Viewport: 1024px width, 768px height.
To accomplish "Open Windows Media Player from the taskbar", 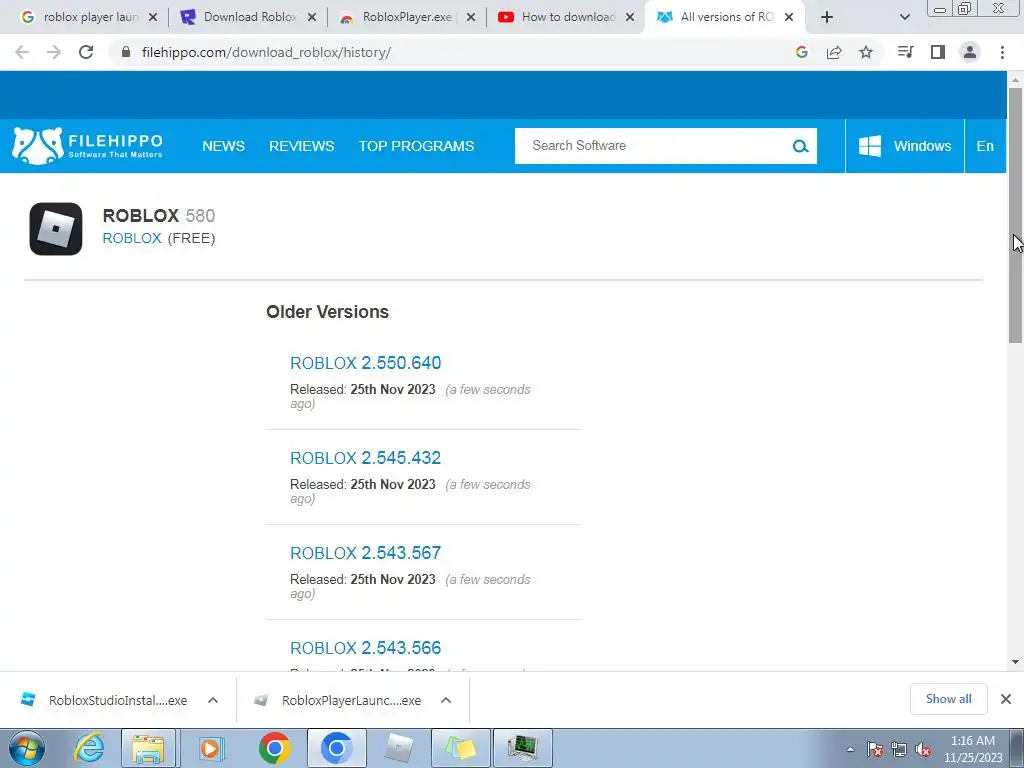I will click(210, 748).
